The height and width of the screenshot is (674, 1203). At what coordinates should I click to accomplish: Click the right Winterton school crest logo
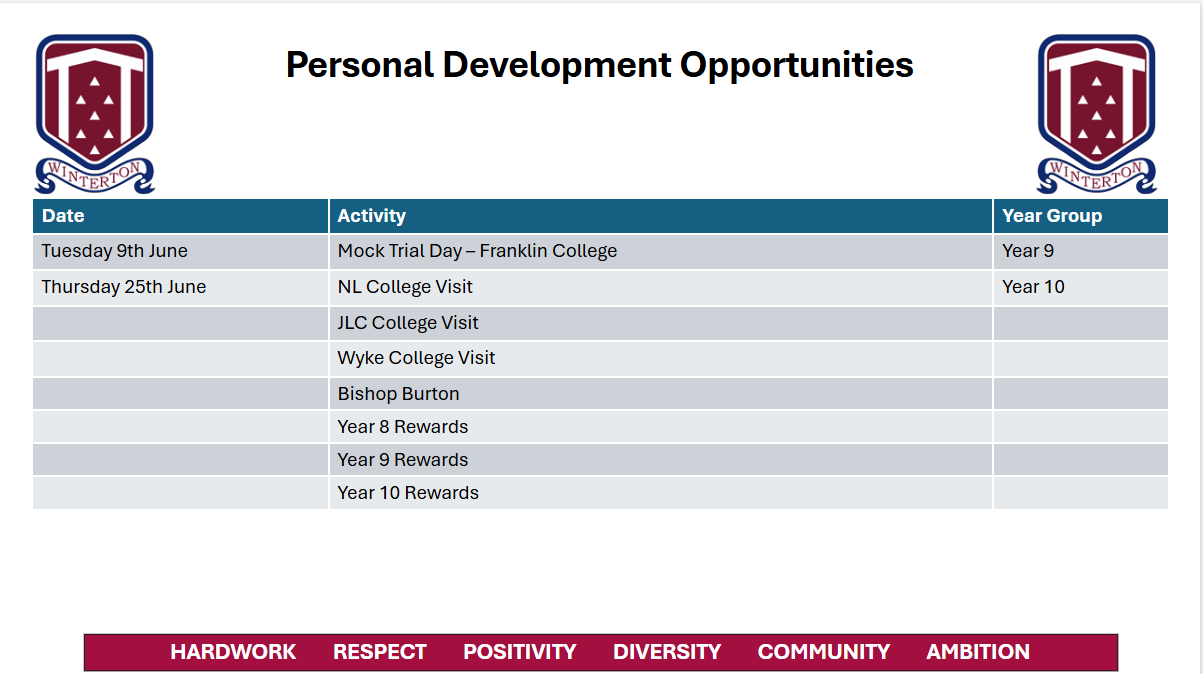pyautogui.click(x=1096, y=112)
